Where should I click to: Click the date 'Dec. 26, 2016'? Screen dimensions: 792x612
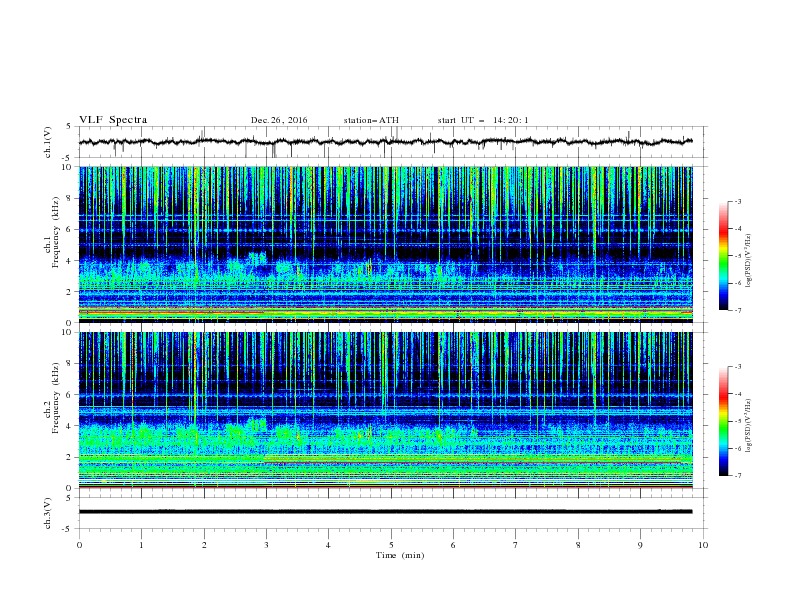coord(279,120)
